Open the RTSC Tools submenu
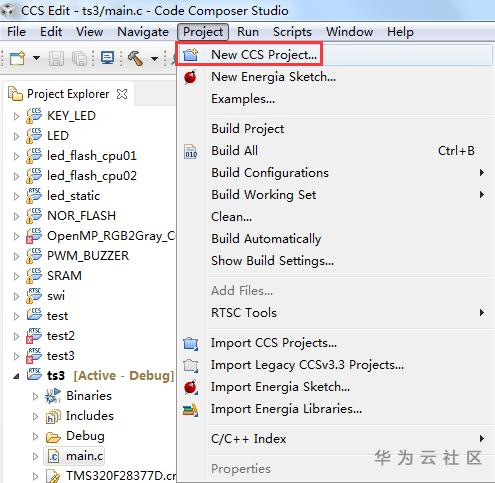Viewport: 495px width, 483px height. 335,313
